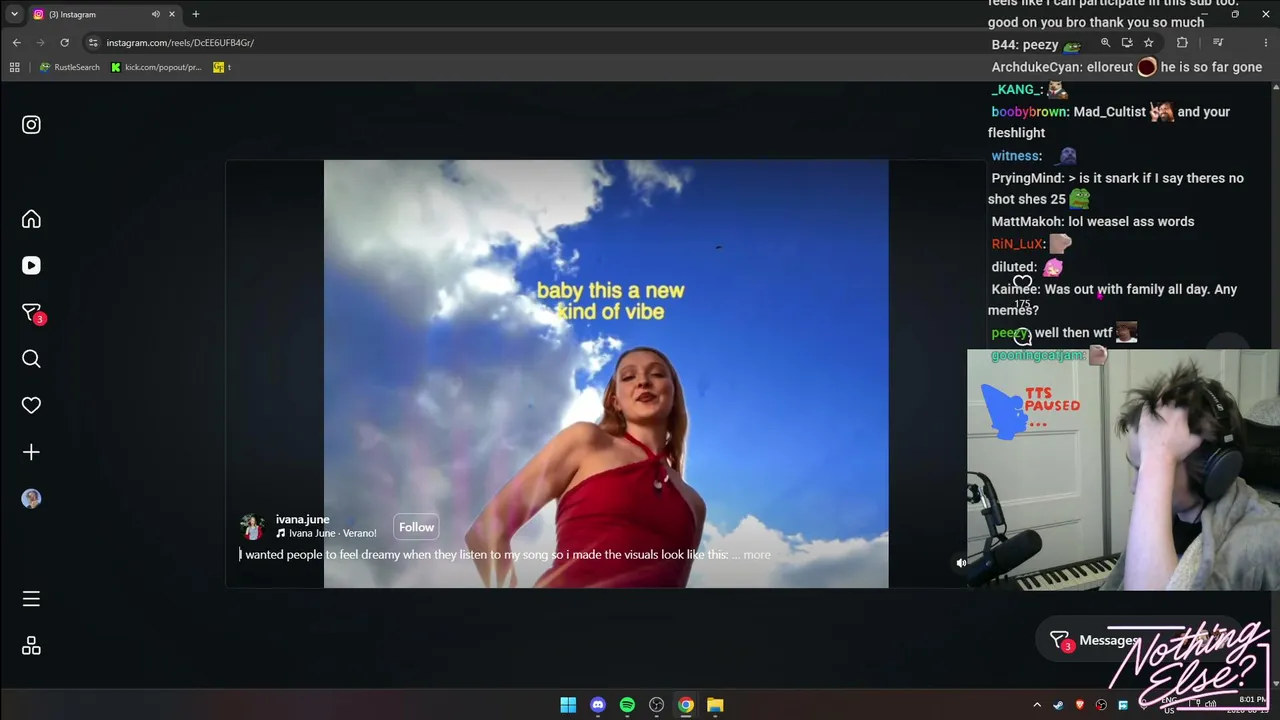
Task: Follow ivana.june
Action: (x=416, y=527)
